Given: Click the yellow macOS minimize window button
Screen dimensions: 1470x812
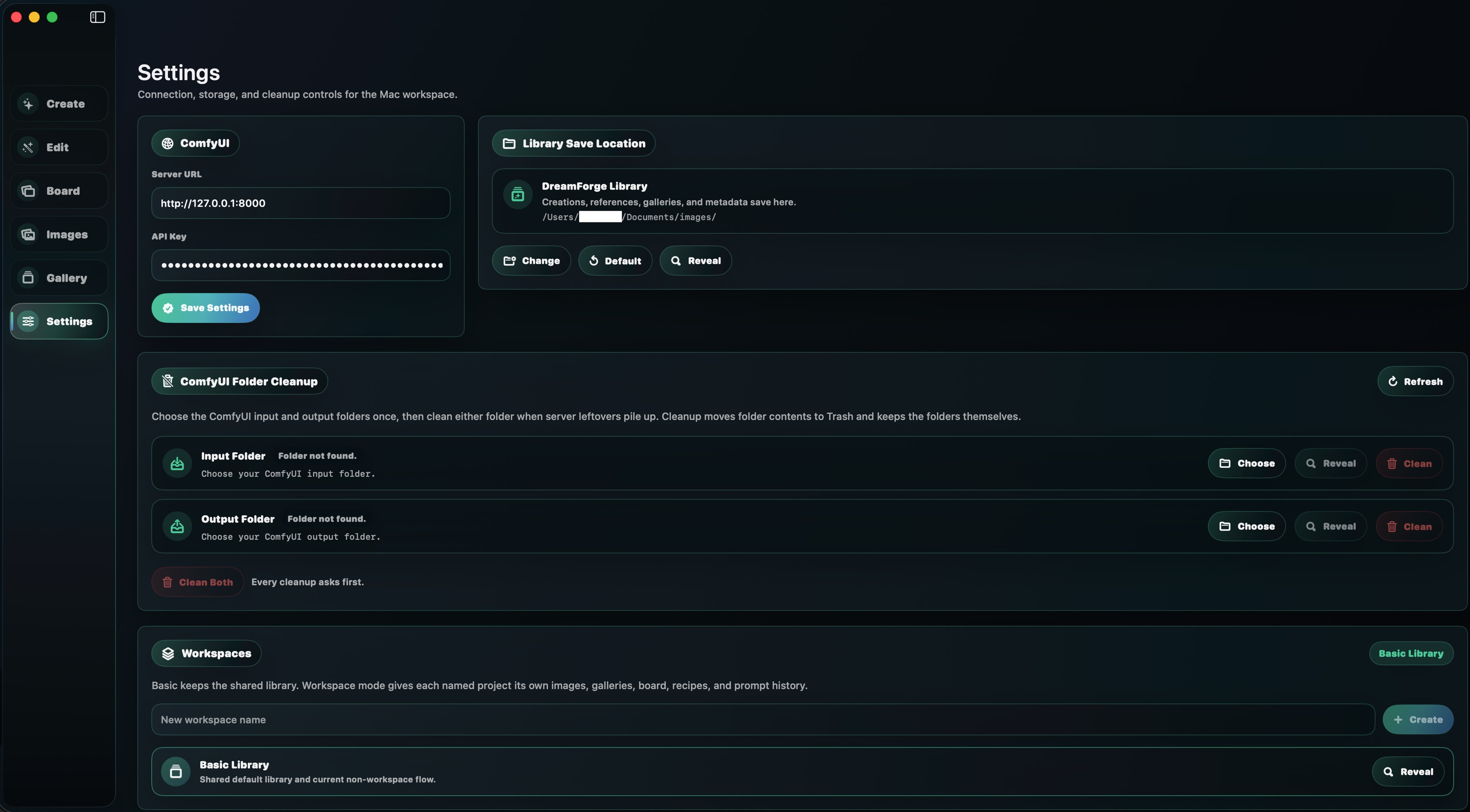Looking at the screenshot, I should 34,17.
